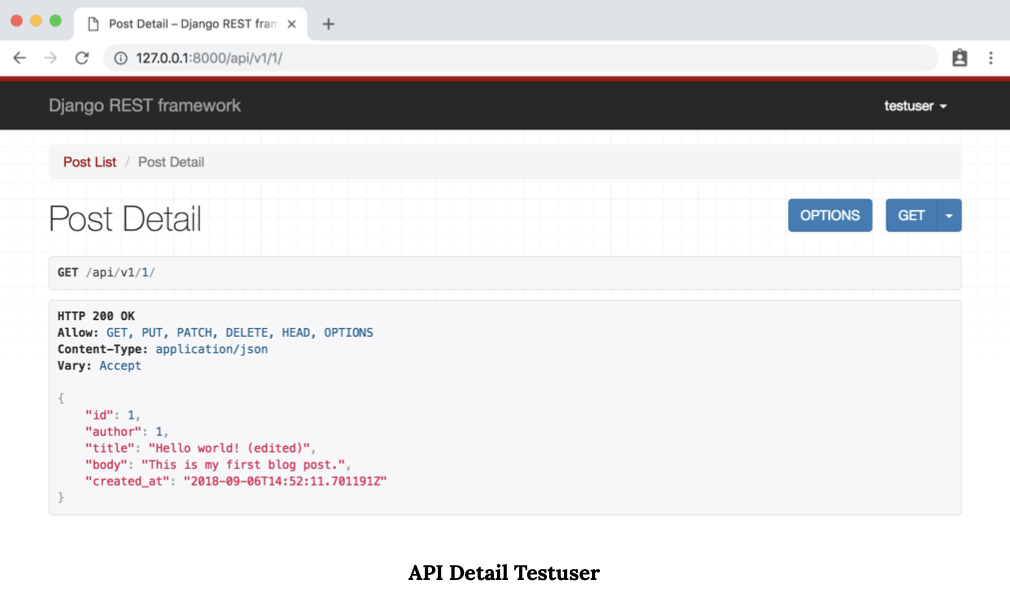
Task: Click the browser forward arrow
Action: coord(50,58)
